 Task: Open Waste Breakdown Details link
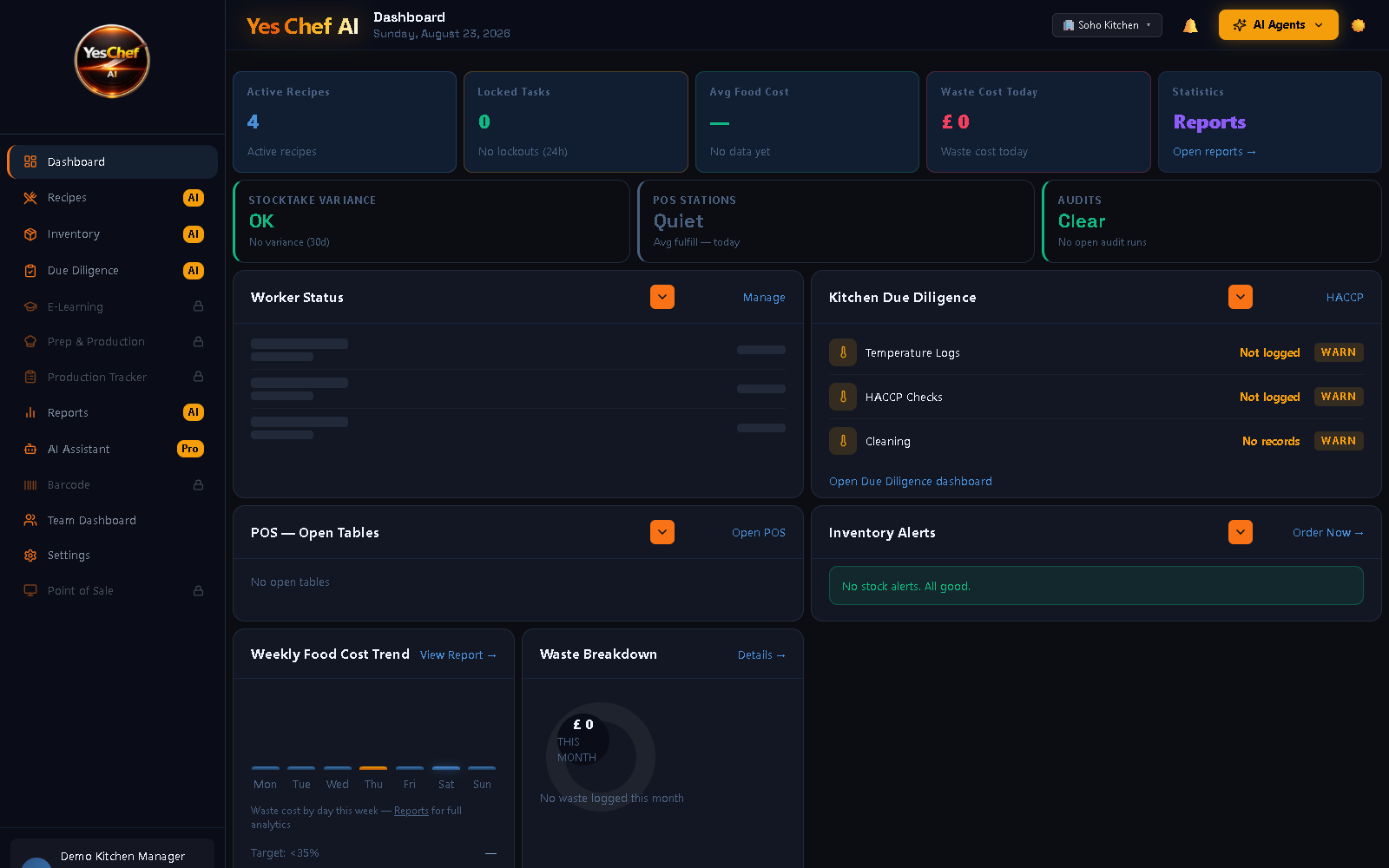761,655
